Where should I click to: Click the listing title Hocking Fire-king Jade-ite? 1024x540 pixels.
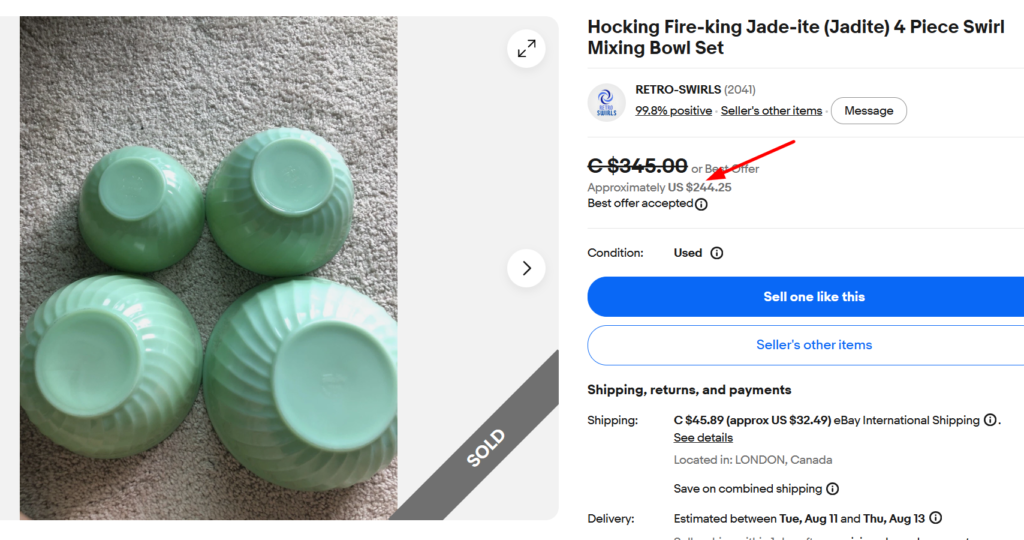pyautogui.click(x=795, y=37)
